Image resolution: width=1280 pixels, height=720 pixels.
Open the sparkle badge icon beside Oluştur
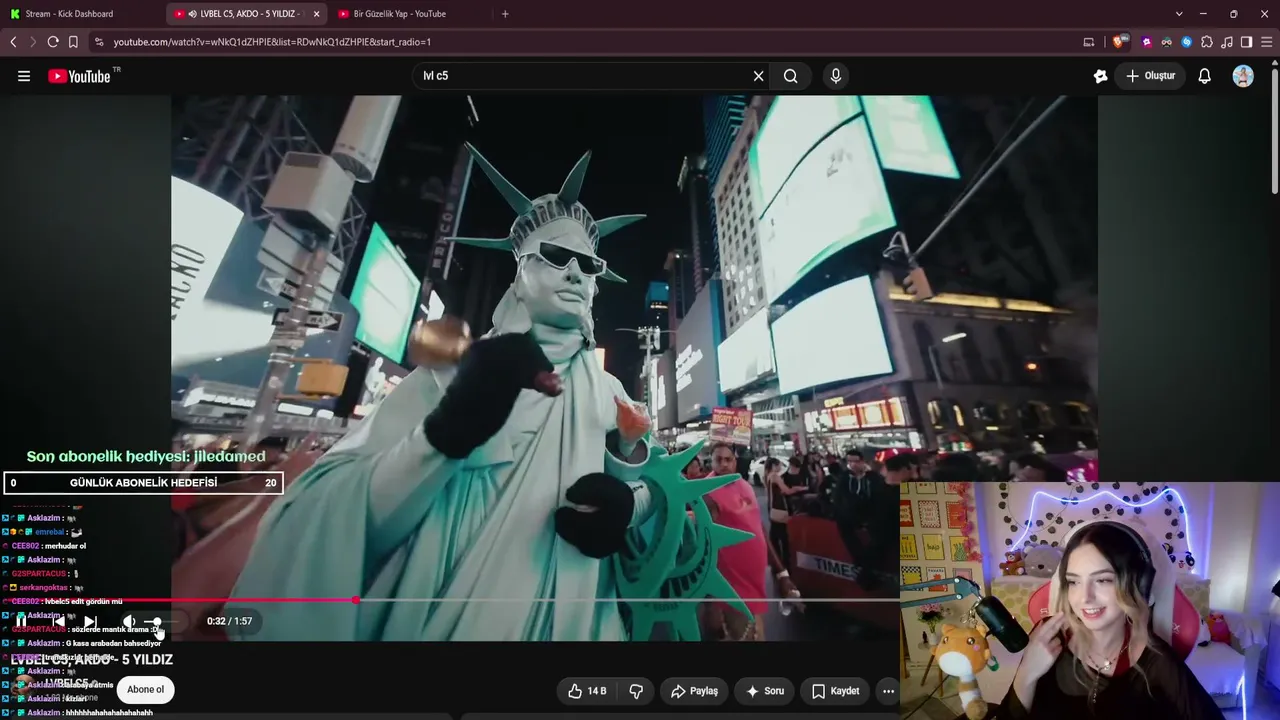tap(1101, 76)
